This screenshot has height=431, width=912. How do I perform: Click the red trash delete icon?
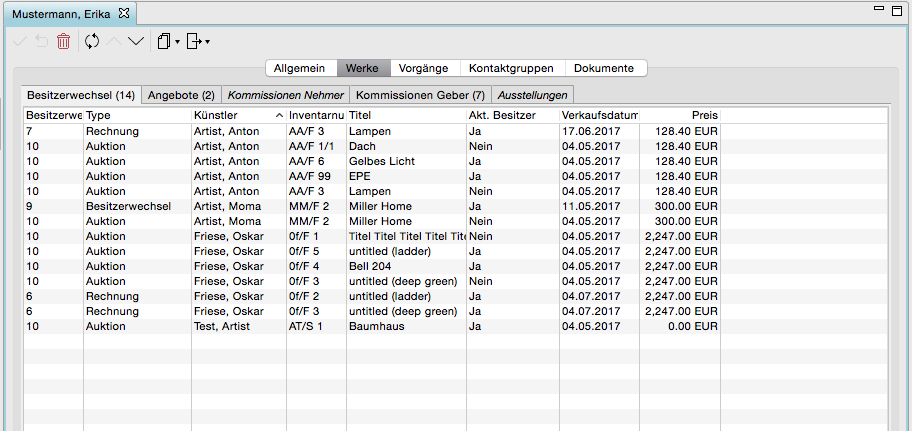coord(63,41)
